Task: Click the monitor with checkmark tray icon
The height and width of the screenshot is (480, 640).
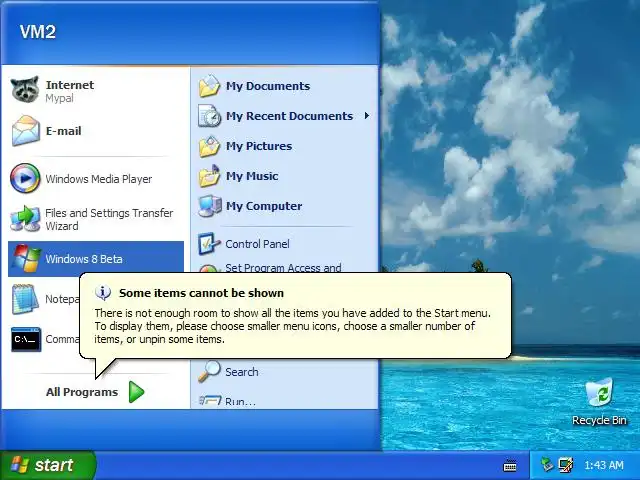Action: point(566,465)
